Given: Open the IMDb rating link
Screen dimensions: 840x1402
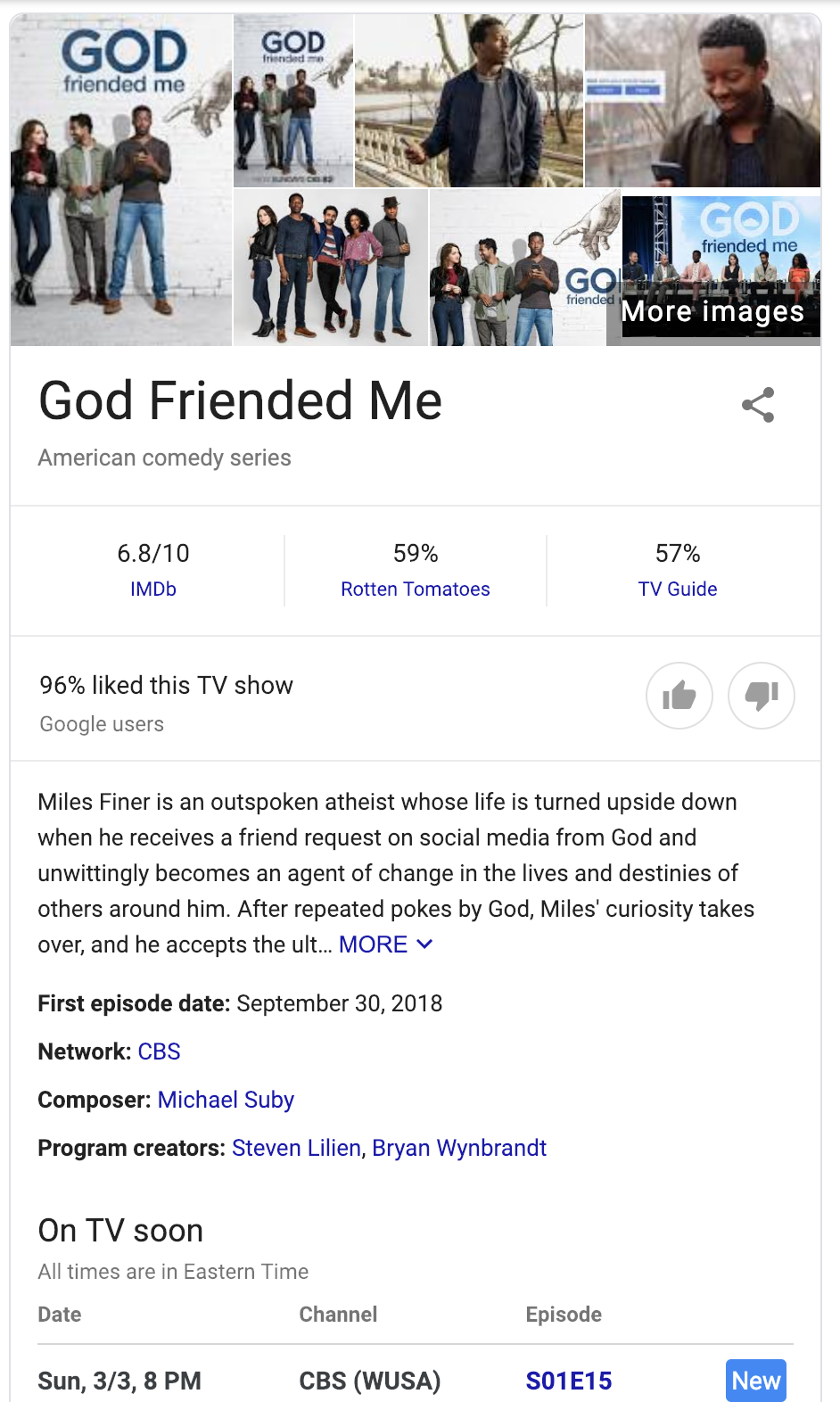Looking at the screenshot, I should [x=153, y=589].
